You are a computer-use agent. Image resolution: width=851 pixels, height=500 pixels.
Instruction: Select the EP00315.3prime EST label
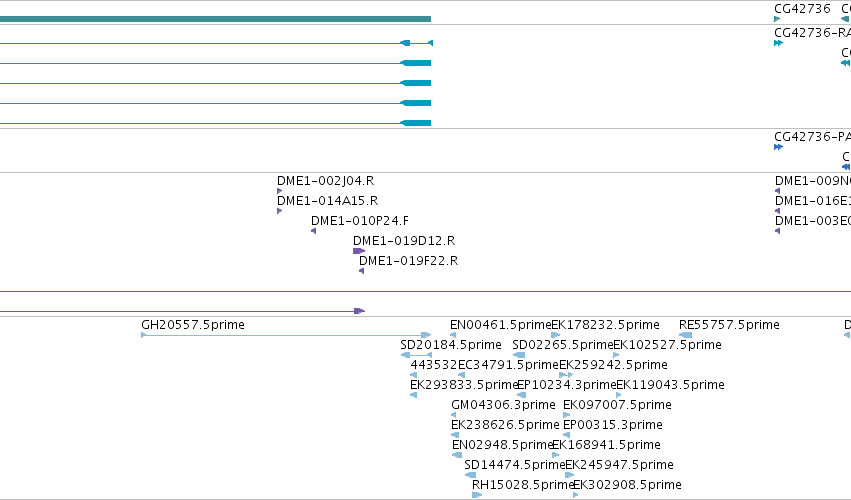[613, 425]
